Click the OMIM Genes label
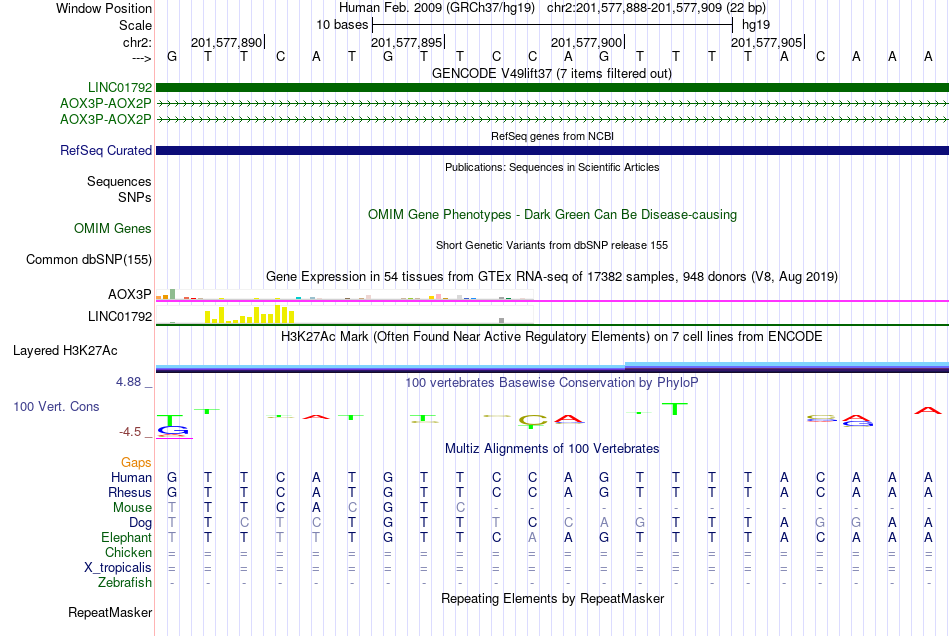The width and height of the screenshot is (950, 636). tap(112, 228)
